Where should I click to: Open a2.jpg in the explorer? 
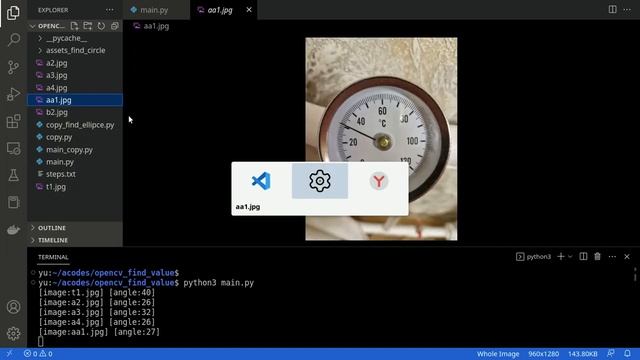tap(75, 63)
